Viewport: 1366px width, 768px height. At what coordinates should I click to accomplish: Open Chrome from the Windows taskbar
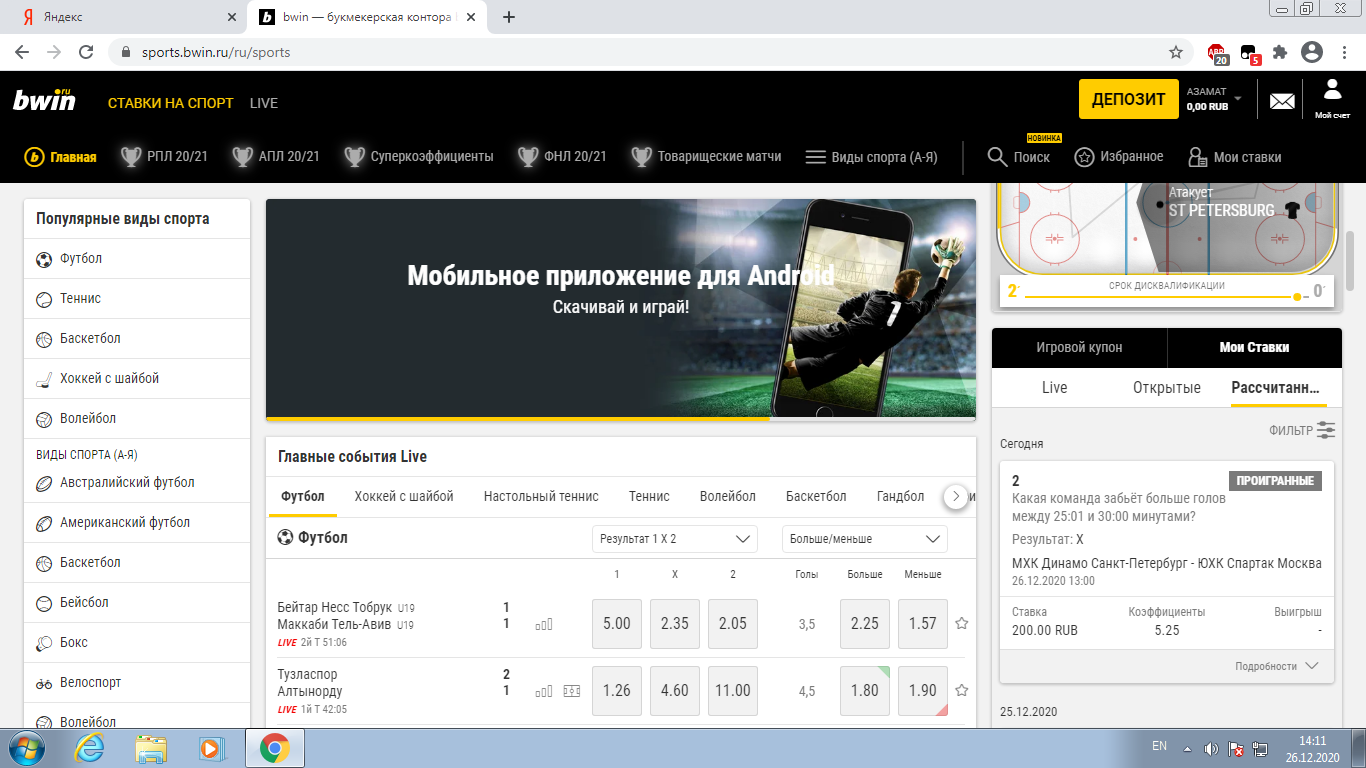tap(275, 747)
